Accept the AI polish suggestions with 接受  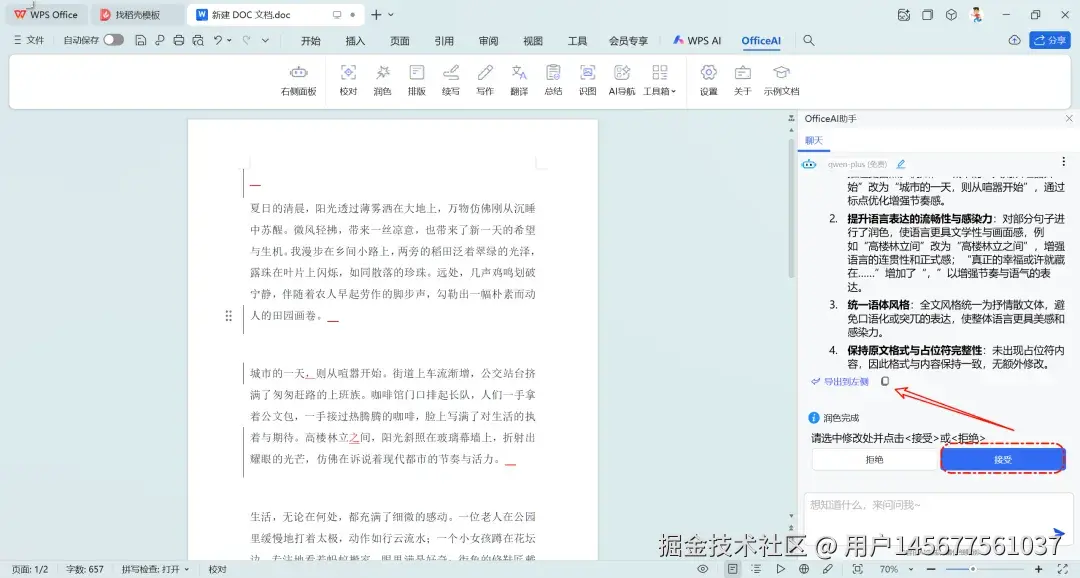click(1003, 459)
